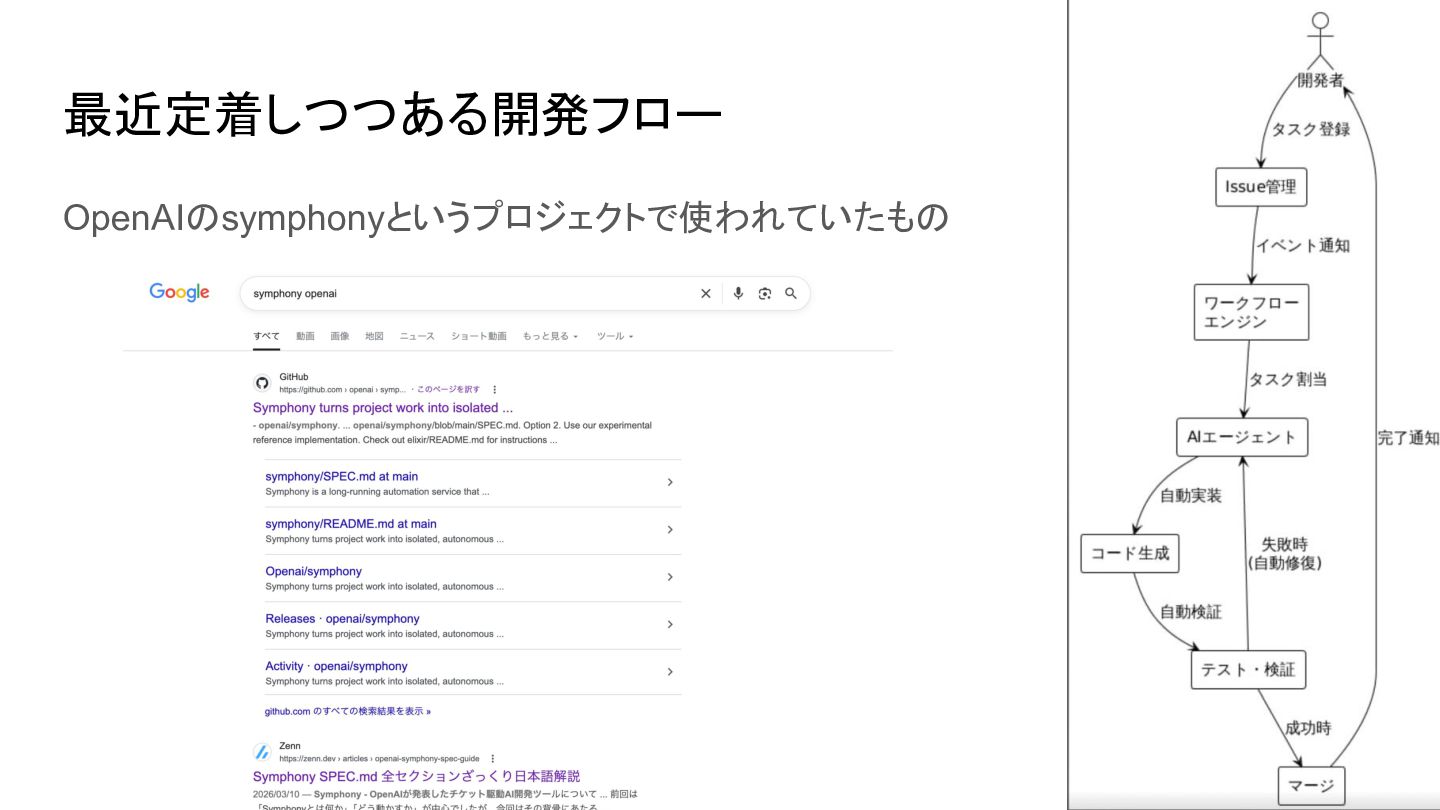Click the GitHub favicon in first result

tap(262, 383)
